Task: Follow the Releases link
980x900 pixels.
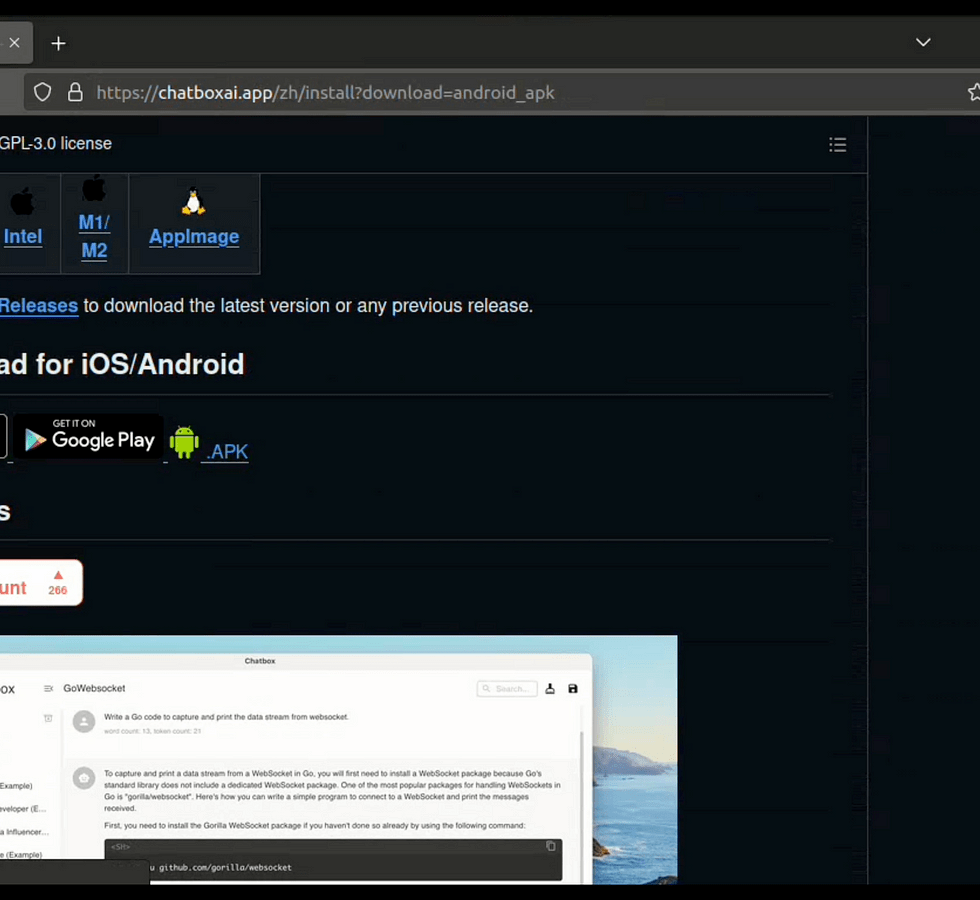Action: click(39, 306)
